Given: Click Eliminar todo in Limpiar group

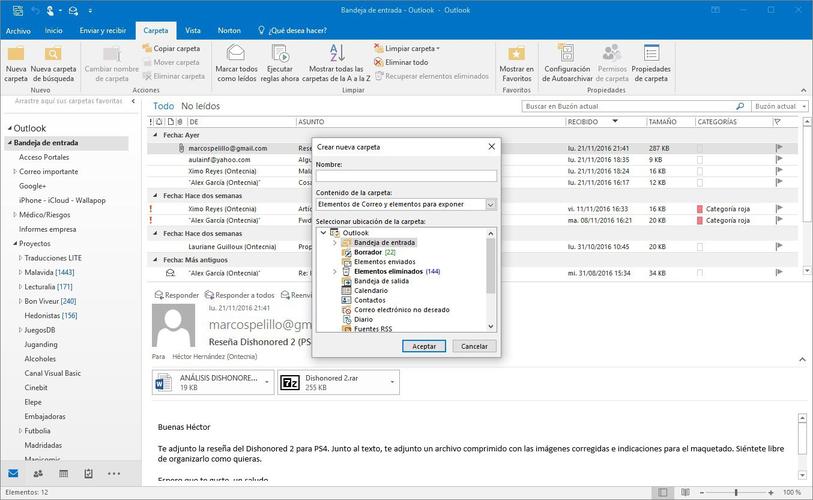Looking at the screenshot, I should click(x=401, y=62).
